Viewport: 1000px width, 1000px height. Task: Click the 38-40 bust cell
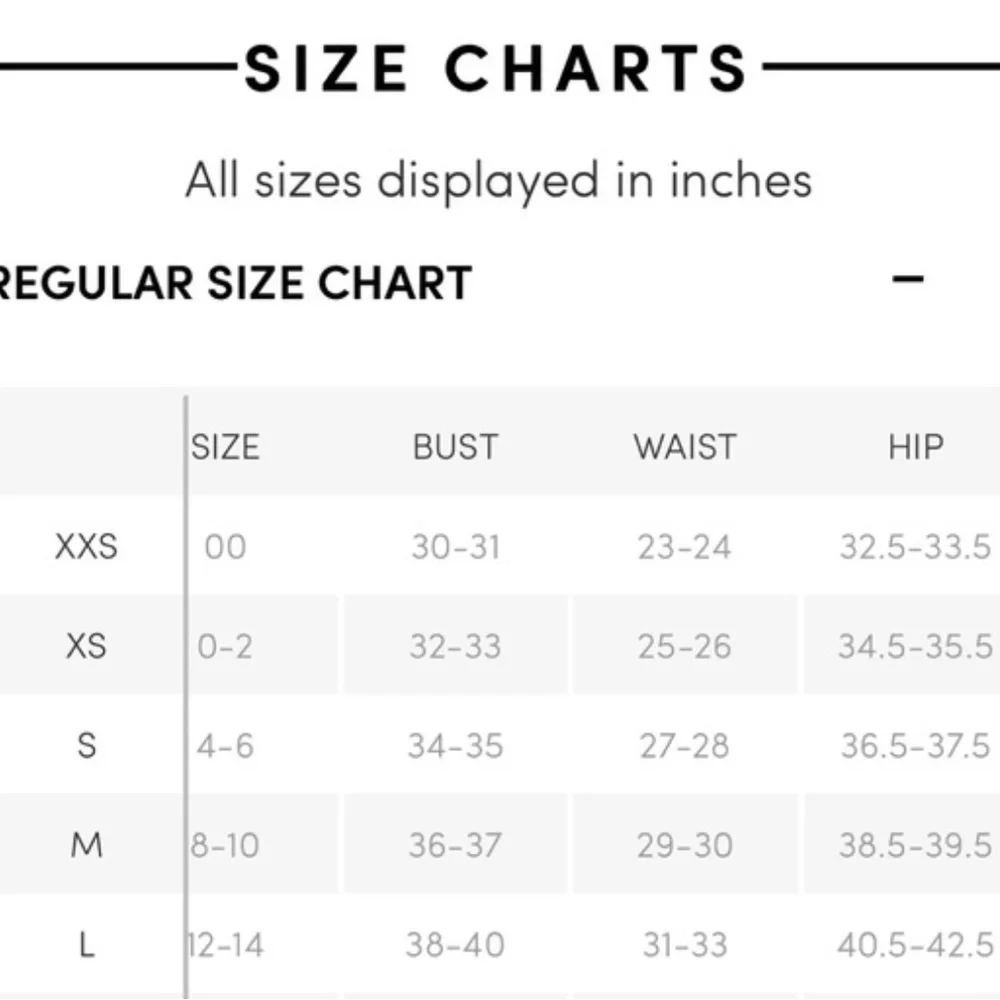coord(455,945)
